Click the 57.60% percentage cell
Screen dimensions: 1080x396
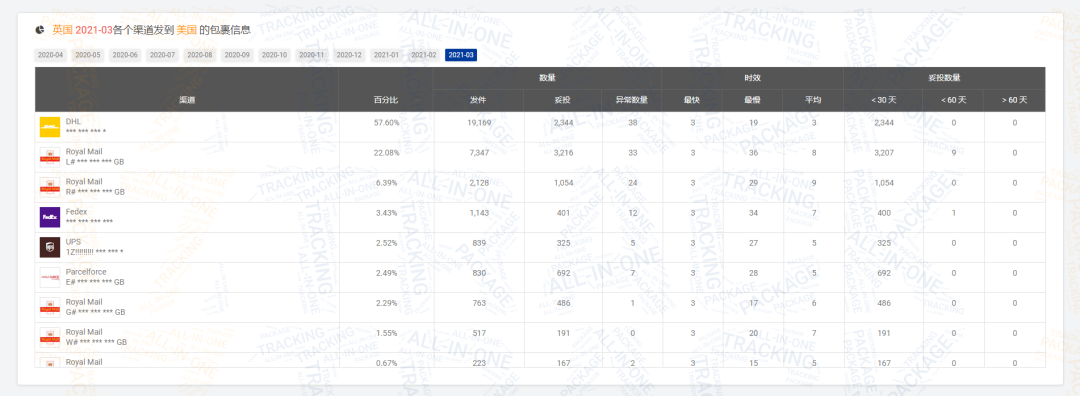pyautogui.click(x=386, y=123)
